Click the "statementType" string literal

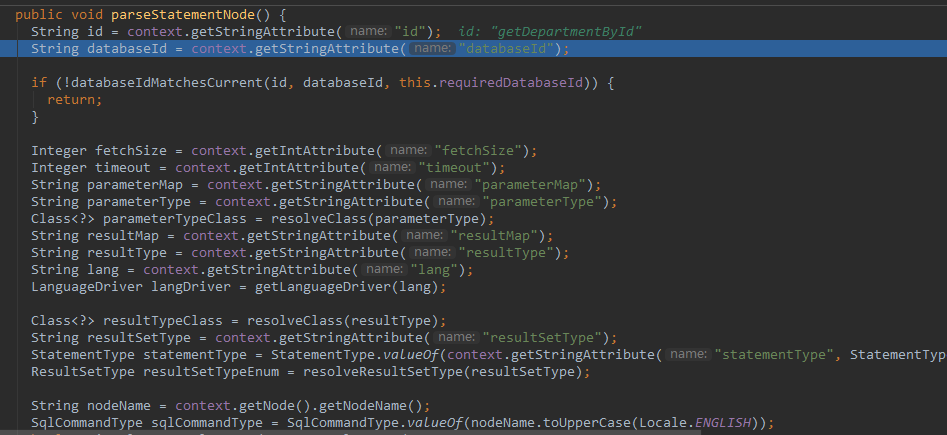pos(774,354)
